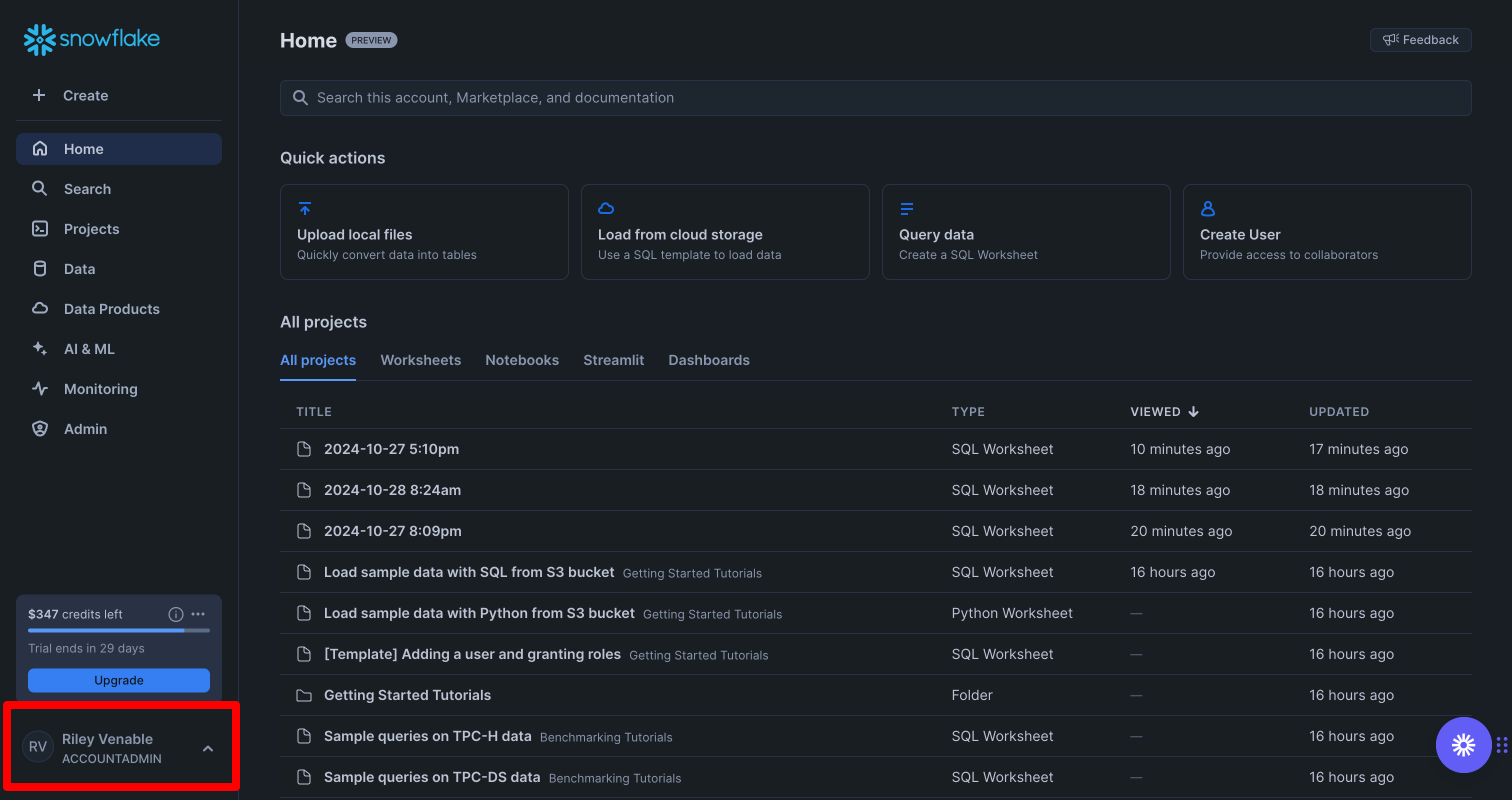Click the TITLE column header
The height and width of the screenshot is (800, 1512).
tap(314, 411)
